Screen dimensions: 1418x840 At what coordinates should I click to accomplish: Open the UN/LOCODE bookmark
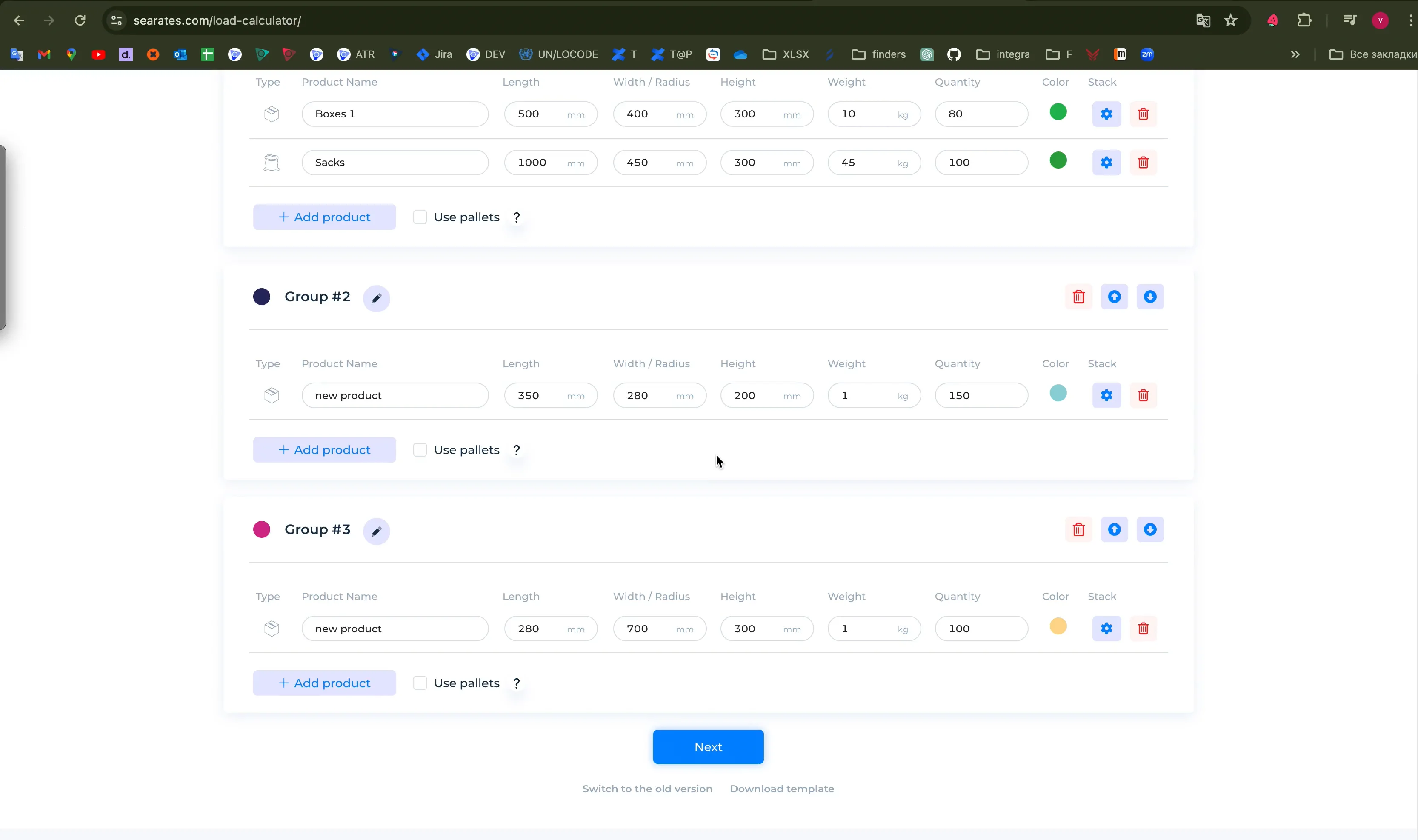[559, 54]
